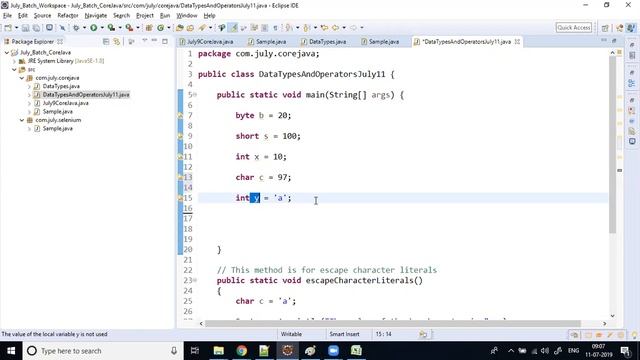Go to Previous Annotation toolbar icon
Screen dimensions: 640x360
pos(307,28)
